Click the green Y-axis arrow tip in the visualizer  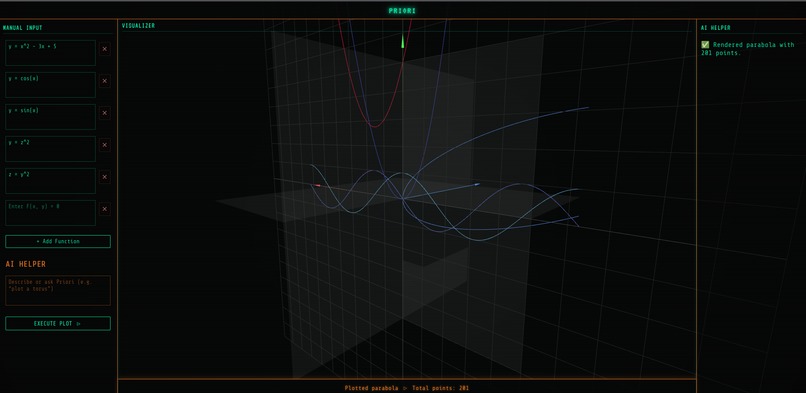coord(402,41)
